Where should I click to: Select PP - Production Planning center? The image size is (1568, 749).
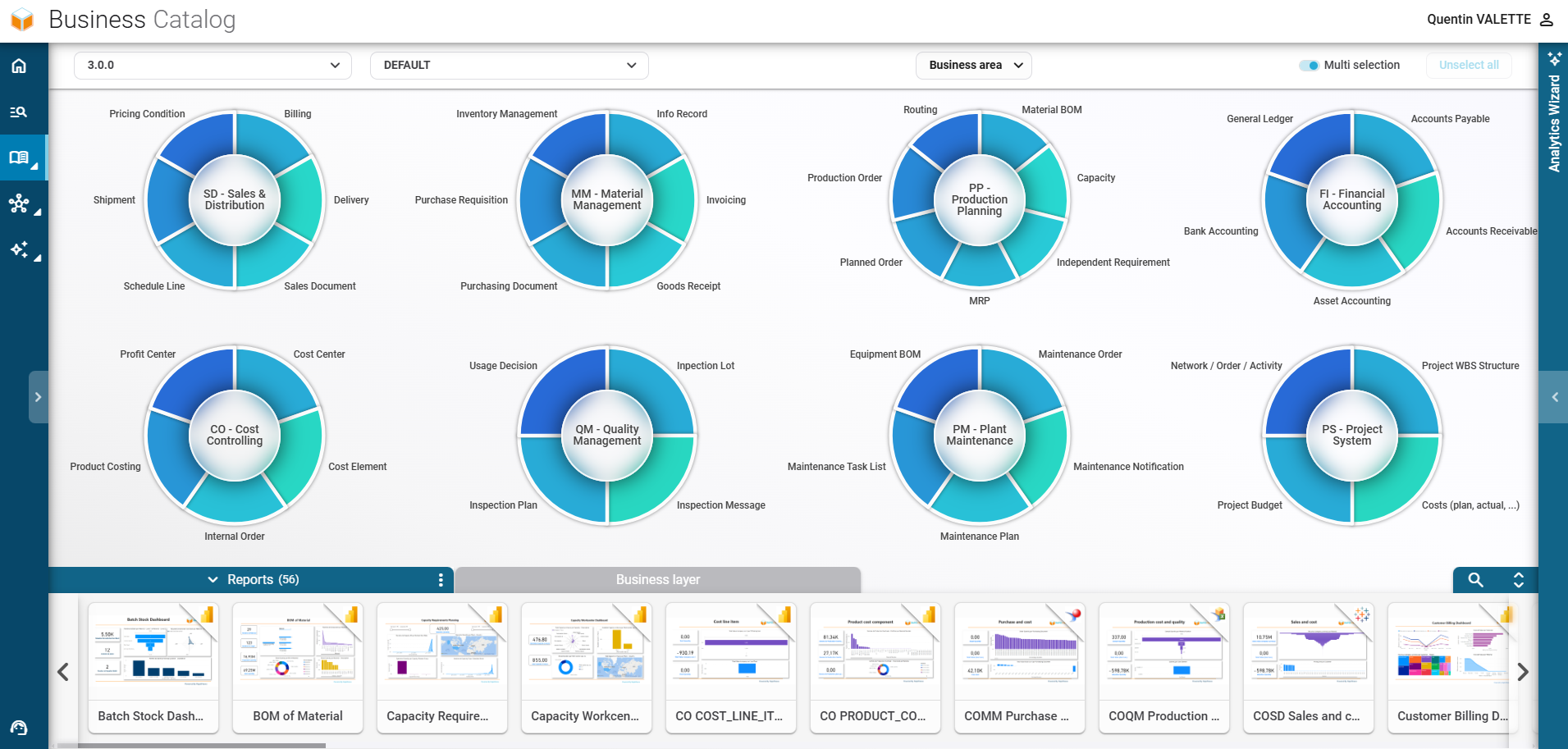[980, 199]
